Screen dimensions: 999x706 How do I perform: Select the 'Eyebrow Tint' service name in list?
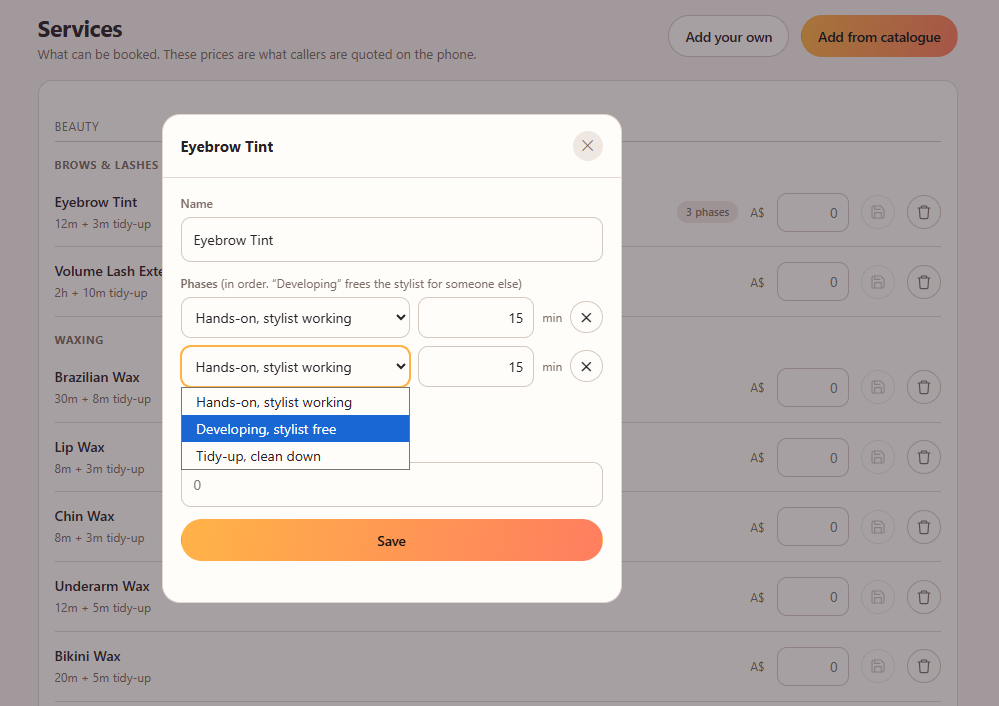(x=96, y=202)
